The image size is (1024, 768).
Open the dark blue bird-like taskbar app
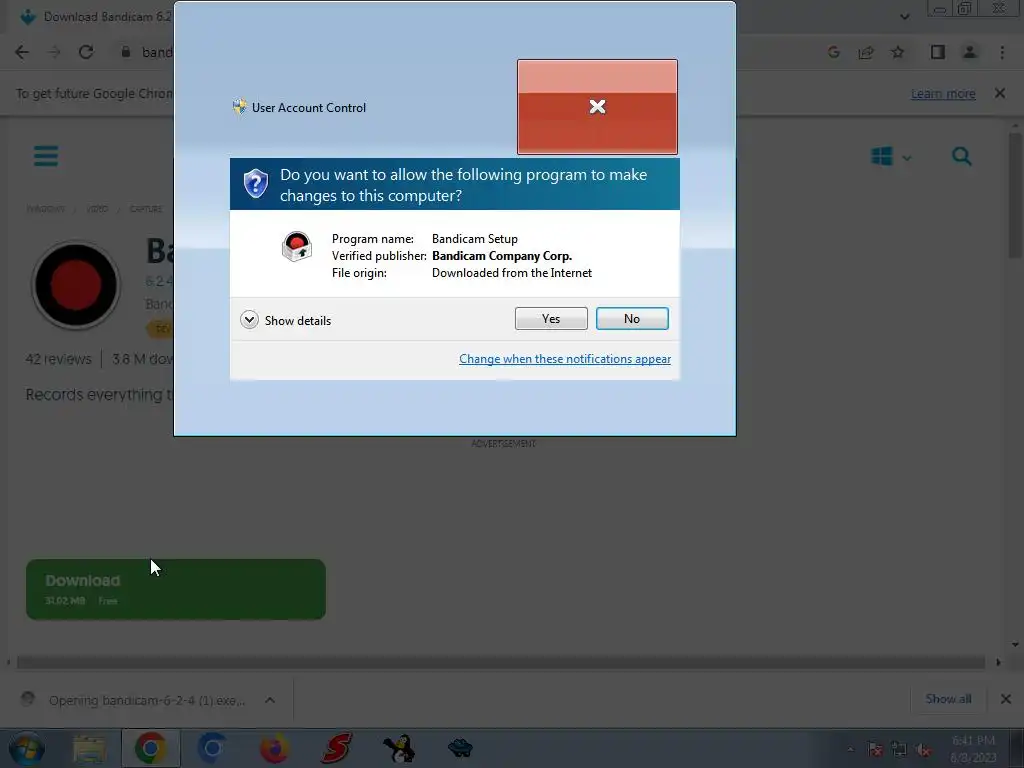(x=460, y=748)
